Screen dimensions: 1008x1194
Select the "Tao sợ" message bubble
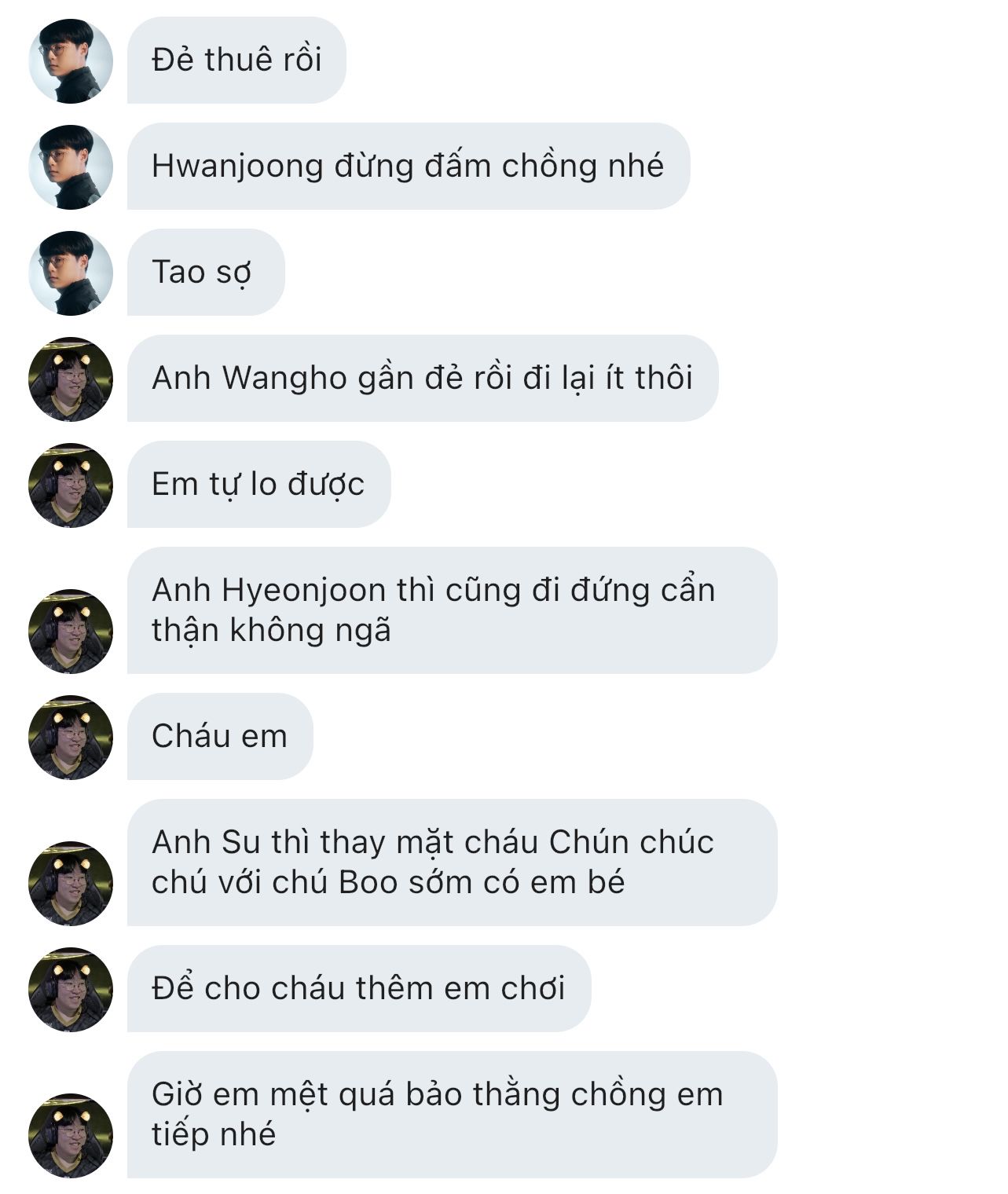click(206, 273)
